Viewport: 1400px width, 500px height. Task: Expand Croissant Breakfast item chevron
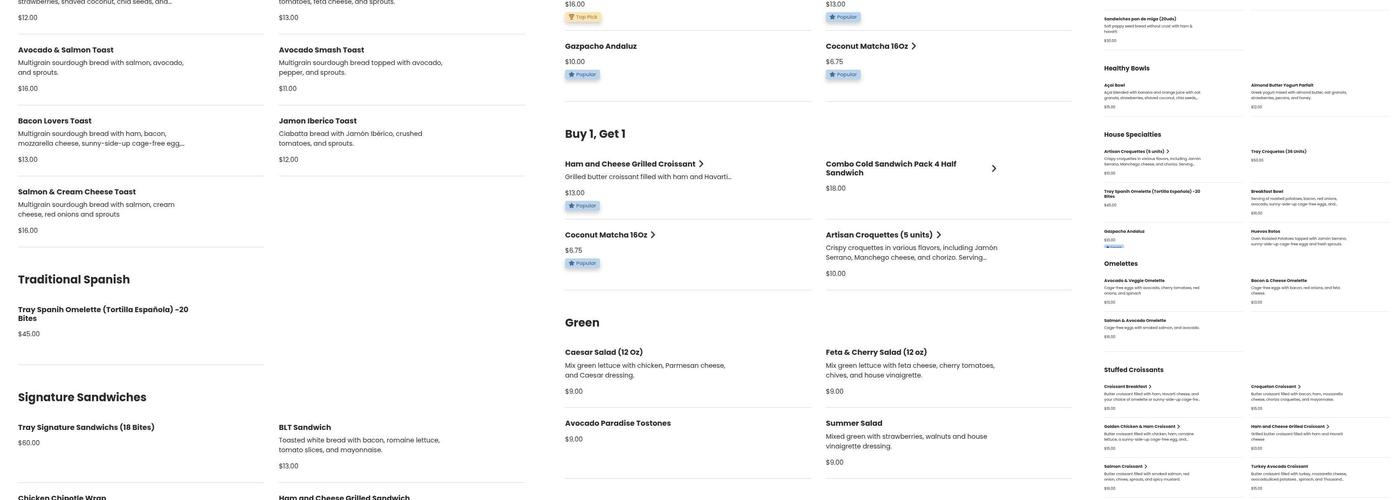click(x=1150, y=387)
